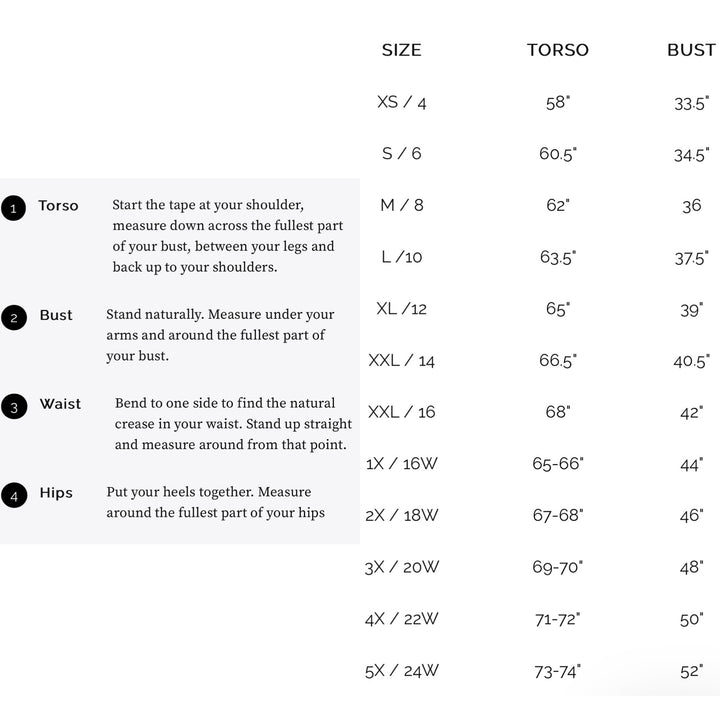720x720 pixels.
Task: Click the number 1 circle icon beside Torso
Action: [x=13, y=208]
